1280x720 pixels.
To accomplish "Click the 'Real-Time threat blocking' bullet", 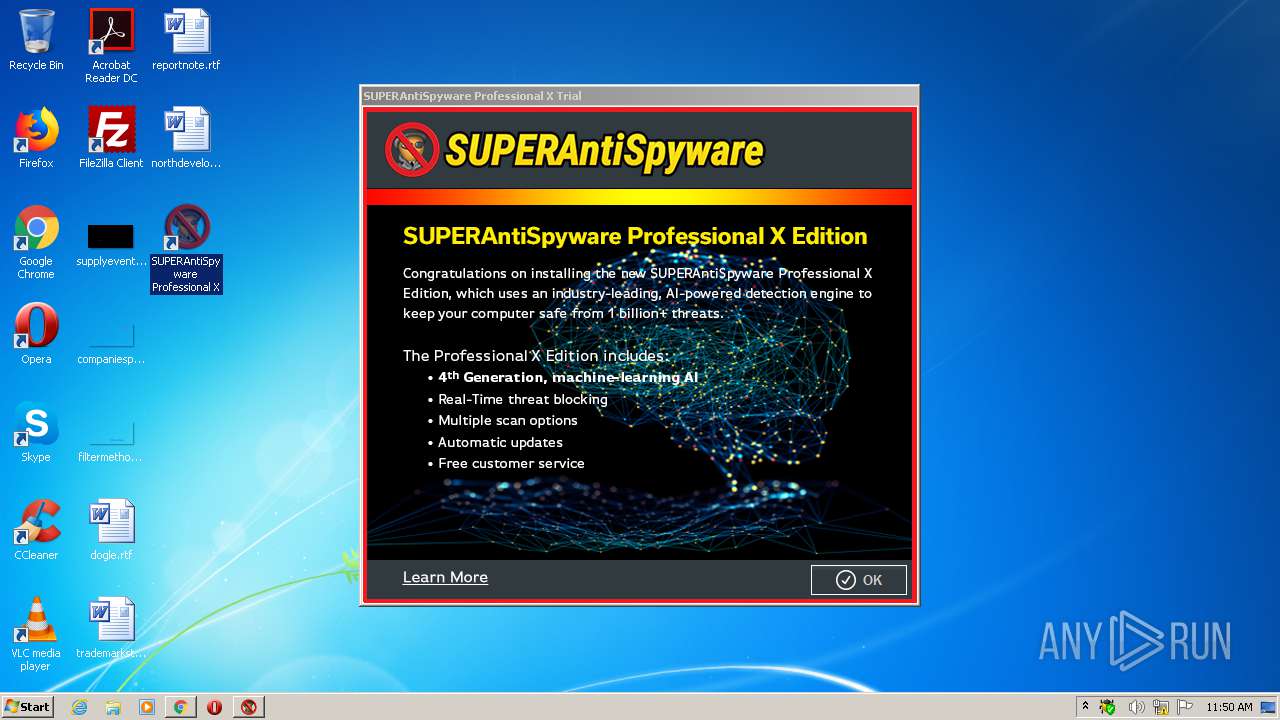I will pyautogui.click(x=523, y=399).
